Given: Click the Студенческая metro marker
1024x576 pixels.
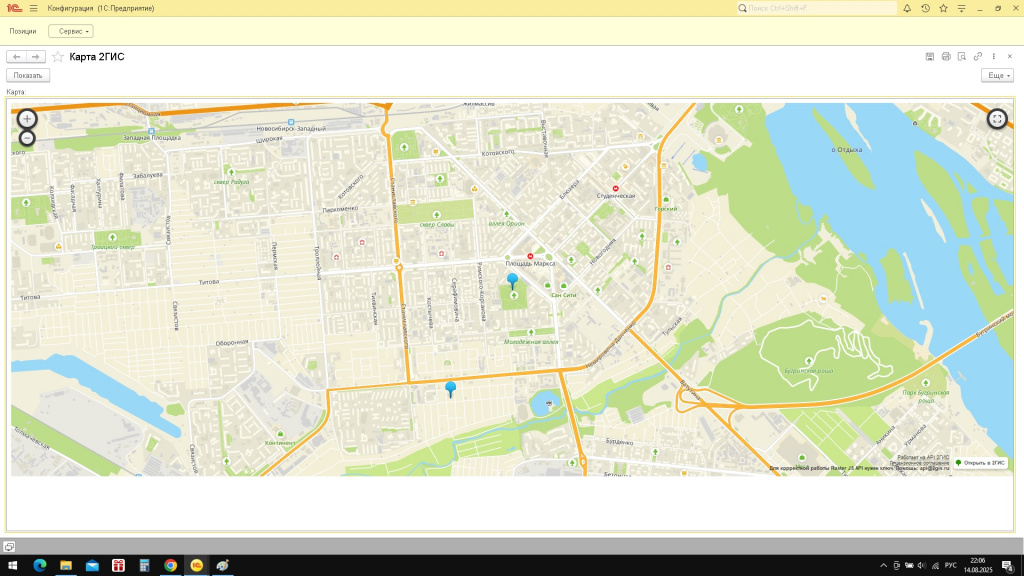Looking at the screenshot, I should point(615,189).
